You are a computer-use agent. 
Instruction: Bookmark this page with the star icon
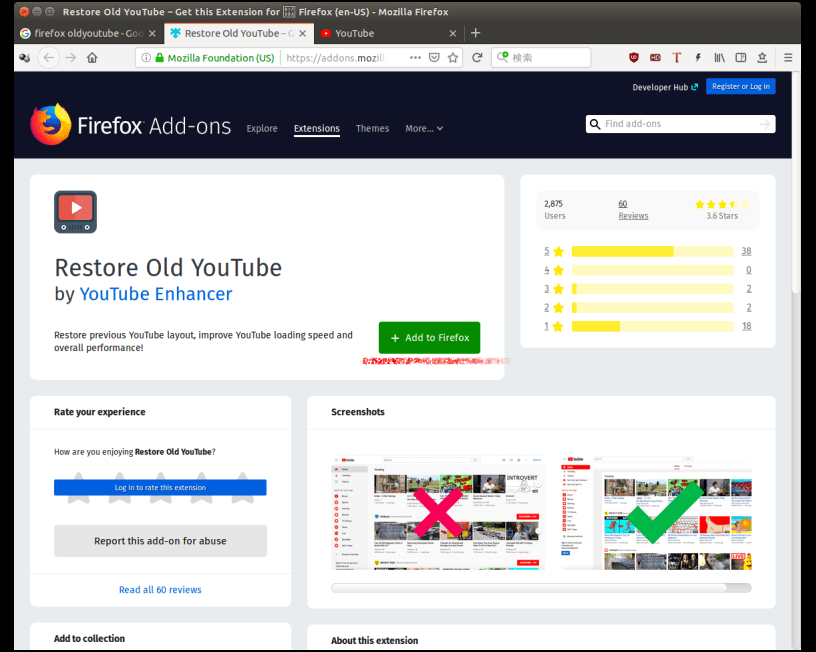point(453,58)
